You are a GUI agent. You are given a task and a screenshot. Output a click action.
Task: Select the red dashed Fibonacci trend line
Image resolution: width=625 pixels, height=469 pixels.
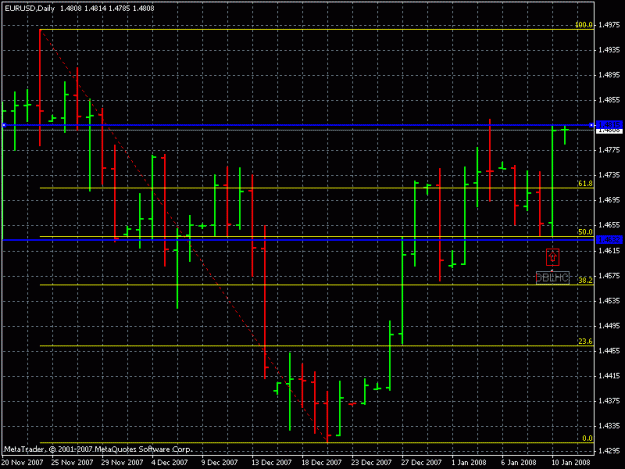183,236
